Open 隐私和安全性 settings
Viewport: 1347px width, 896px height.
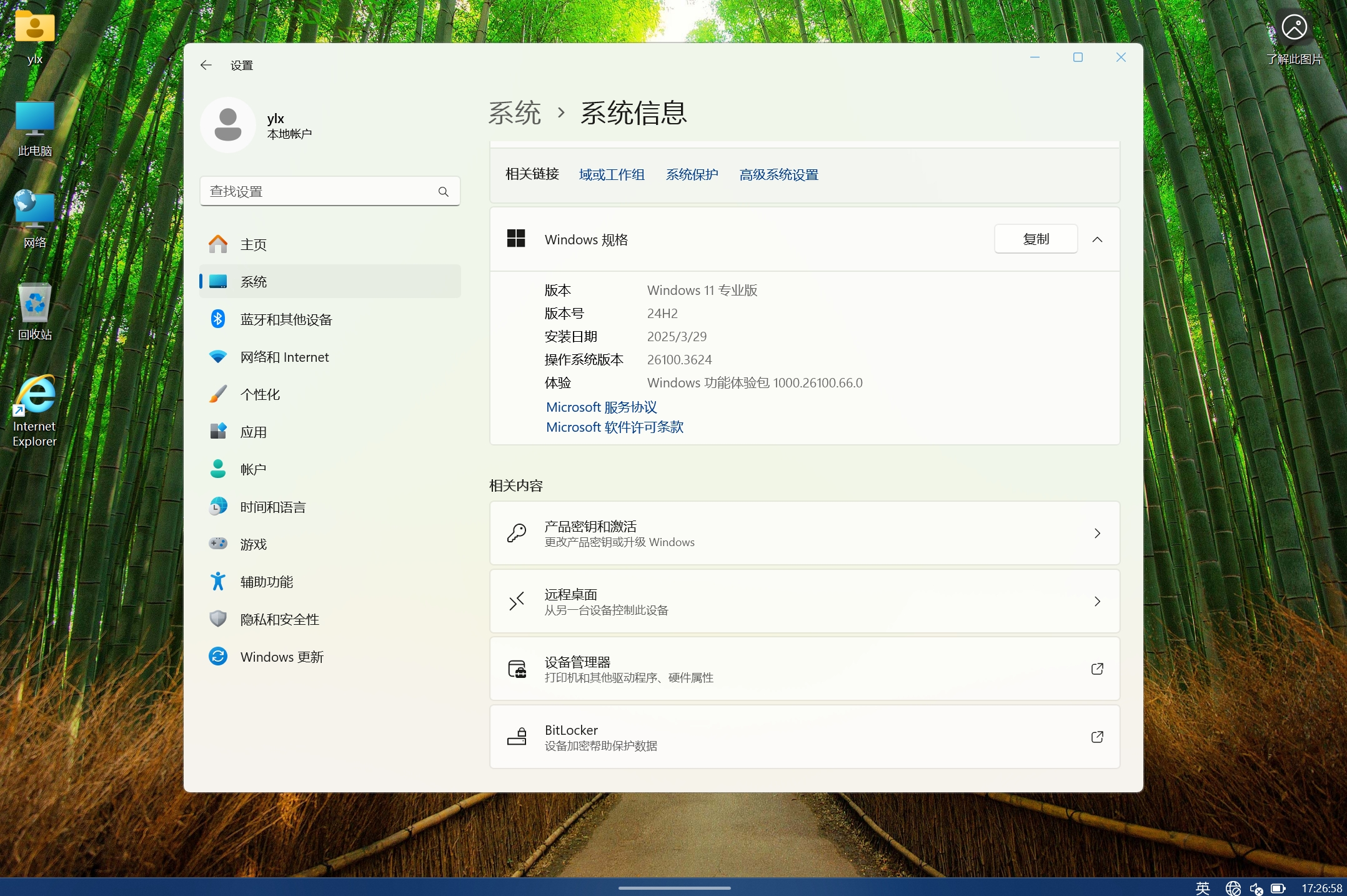pyautogui.click(x=330, y=619)
